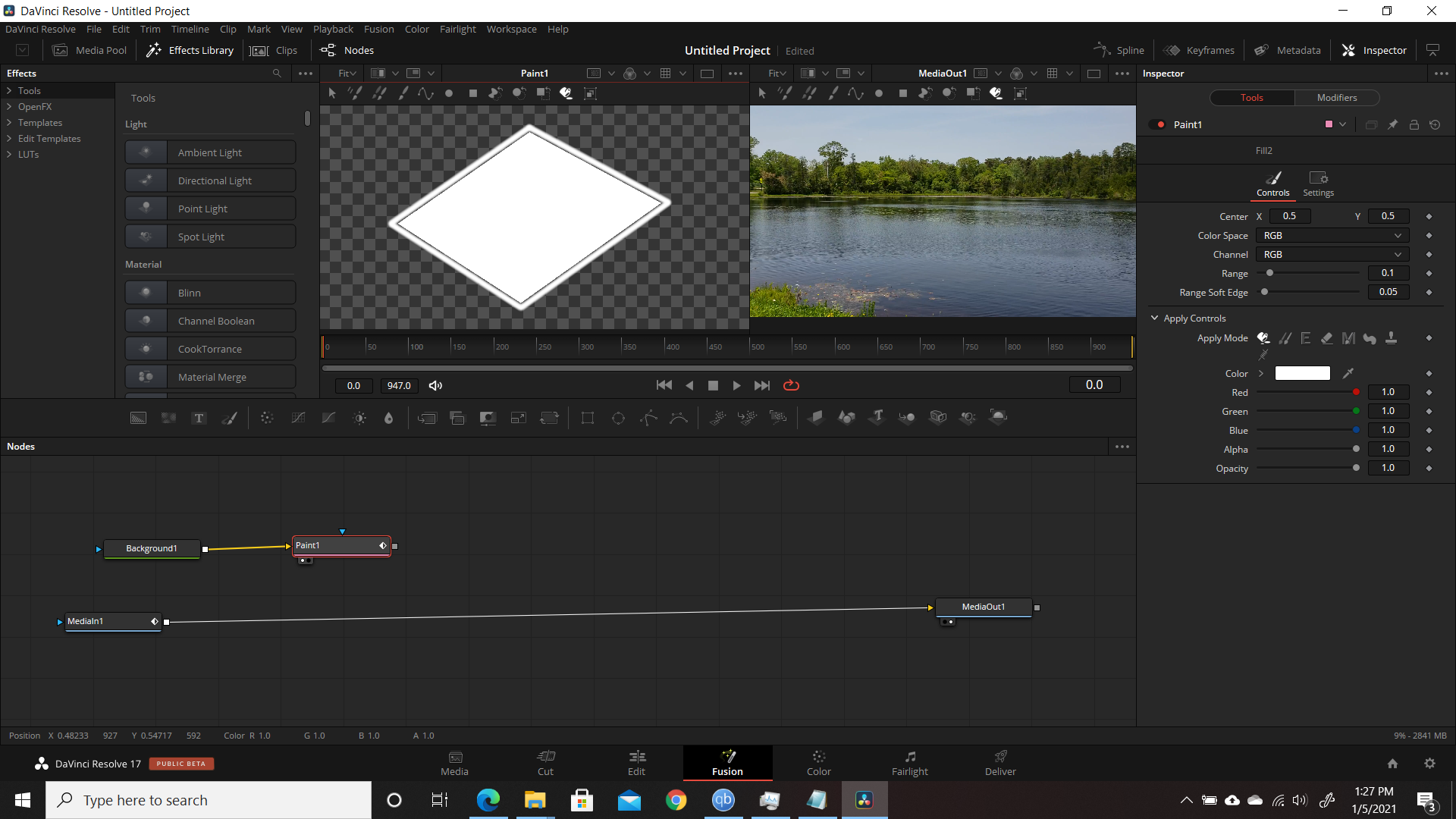
Task: Add a Camera 3D node from the toolbar
Action: pos(938,417)
